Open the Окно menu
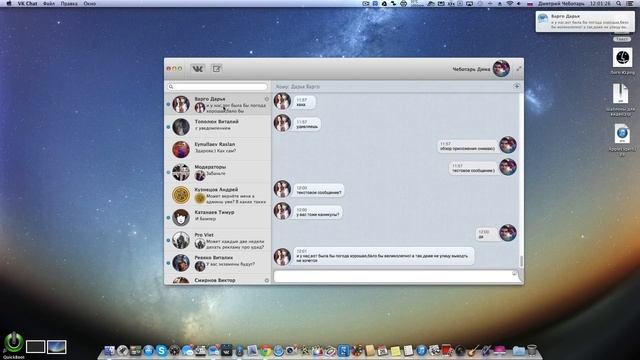Viewport: 640px width, 360px height. tap(89, 3)
